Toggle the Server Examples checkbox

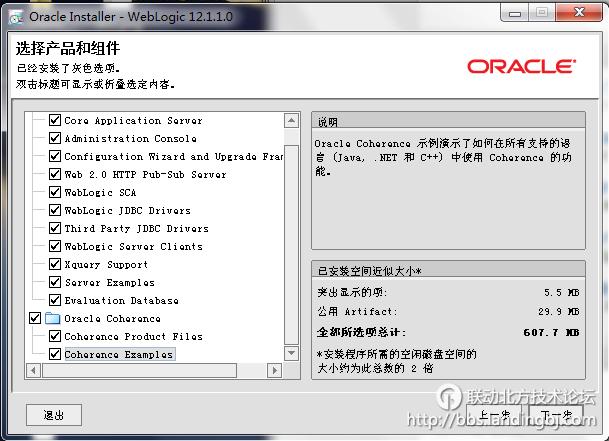pos(55,282)
